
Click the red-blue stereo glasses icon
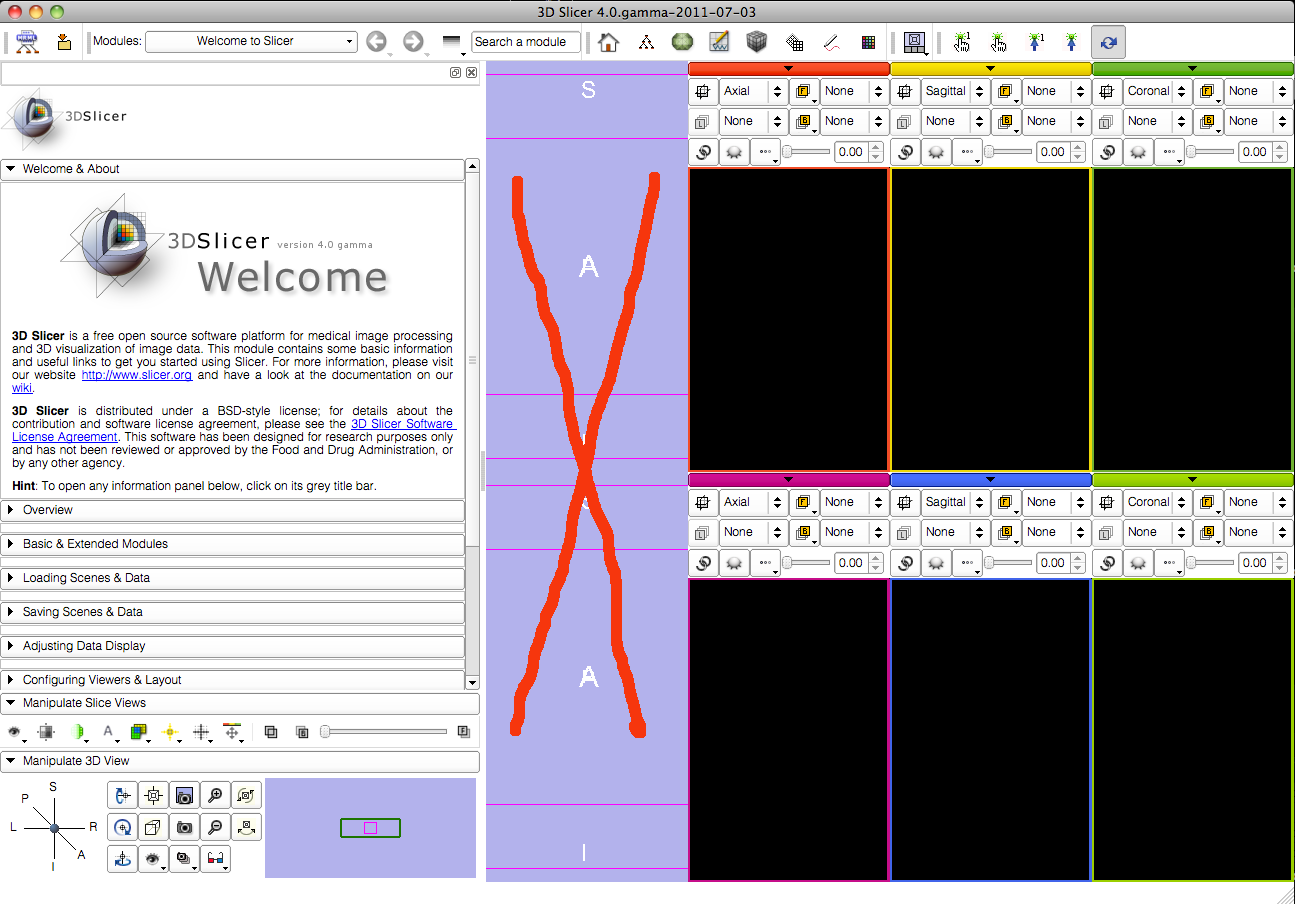pyautogui.click(x=215, y=859)
